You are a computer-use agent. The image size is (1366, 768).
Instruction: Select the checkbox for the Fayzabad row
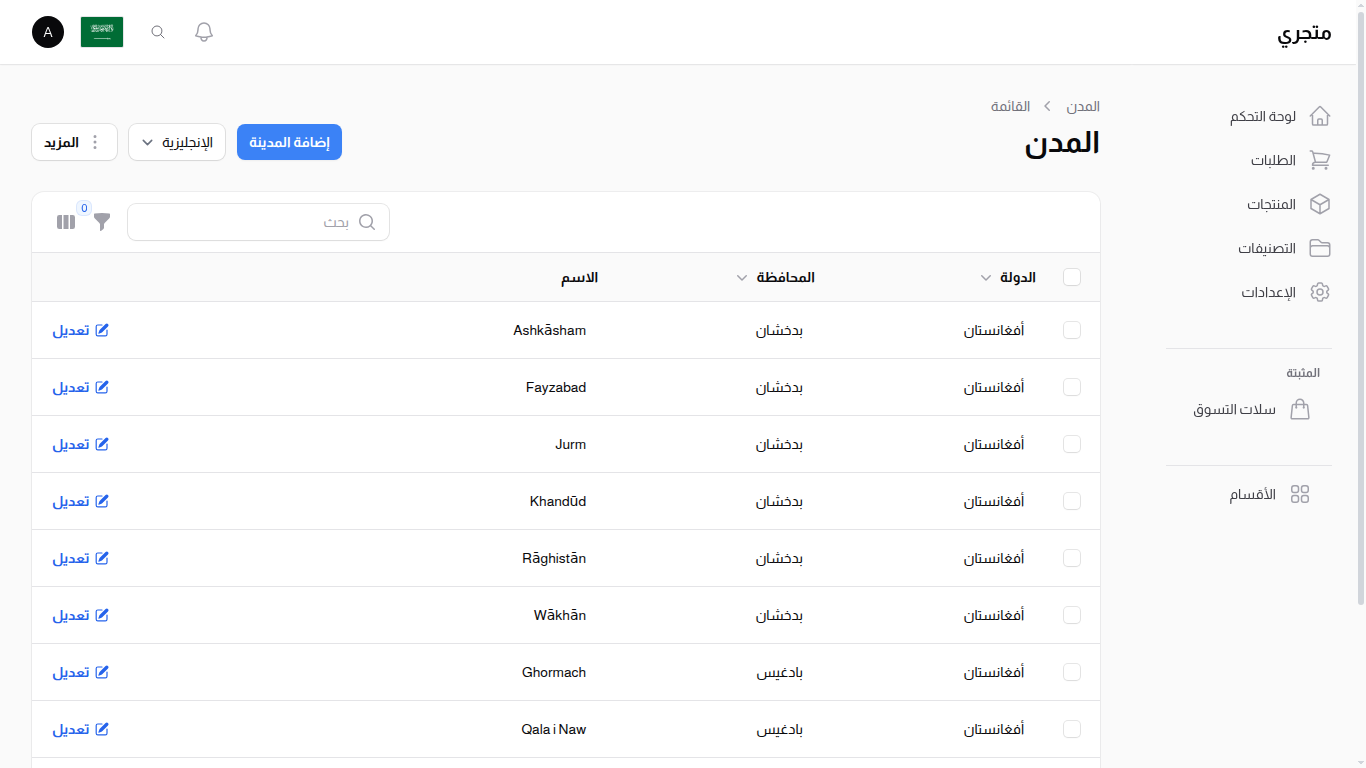click(1071, 387)
